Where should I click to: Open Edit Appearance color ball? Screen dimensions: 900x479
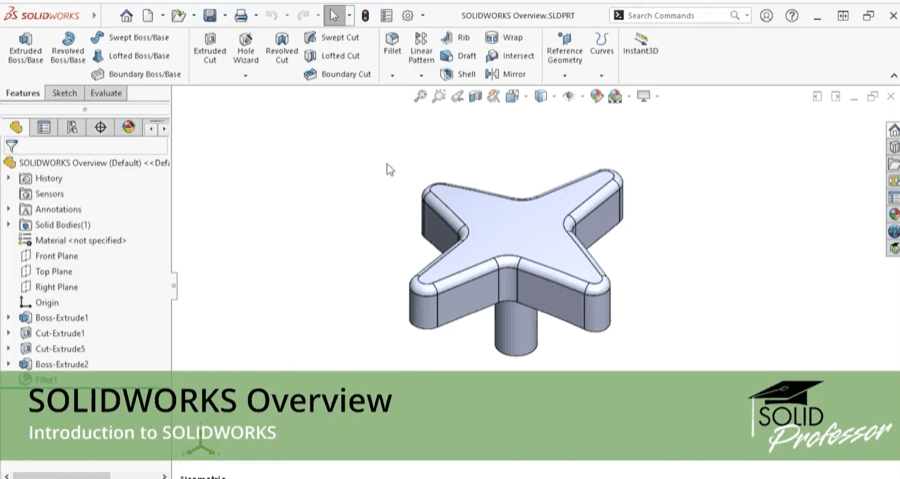596,96
